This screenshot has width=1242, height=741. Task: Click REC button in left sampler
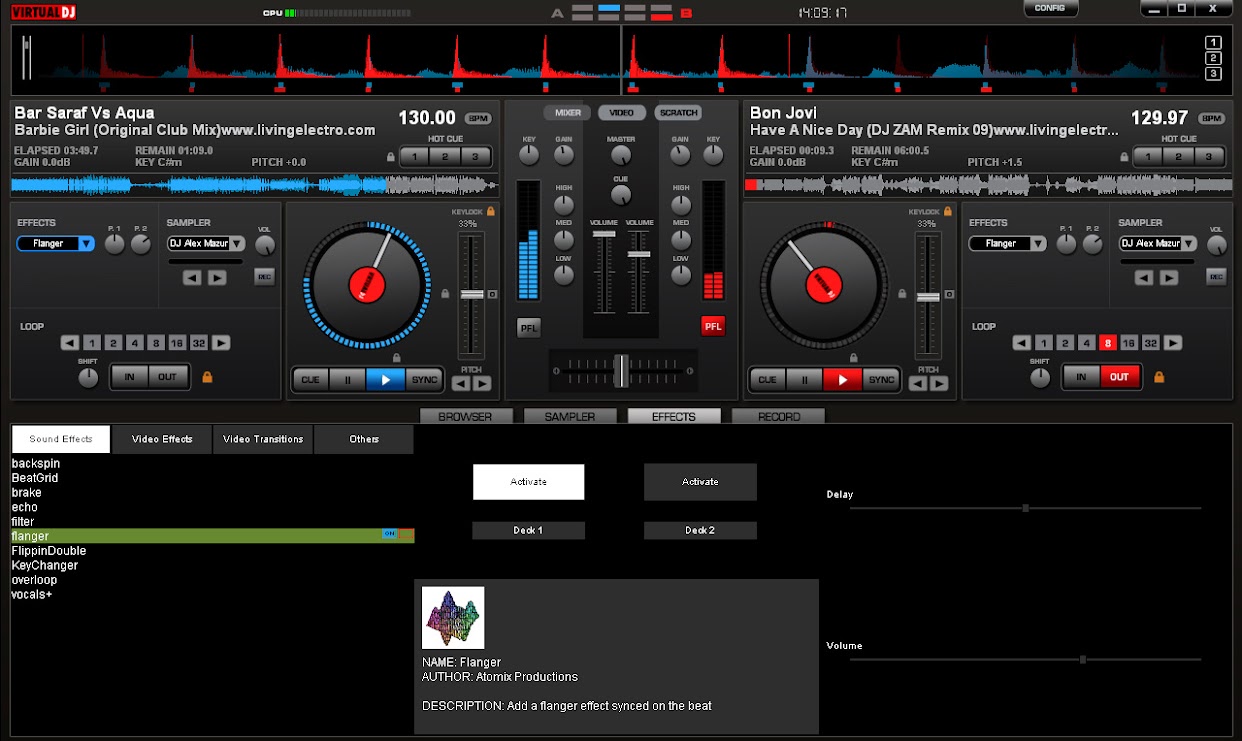pyautogui.click(x=264, y=277)
